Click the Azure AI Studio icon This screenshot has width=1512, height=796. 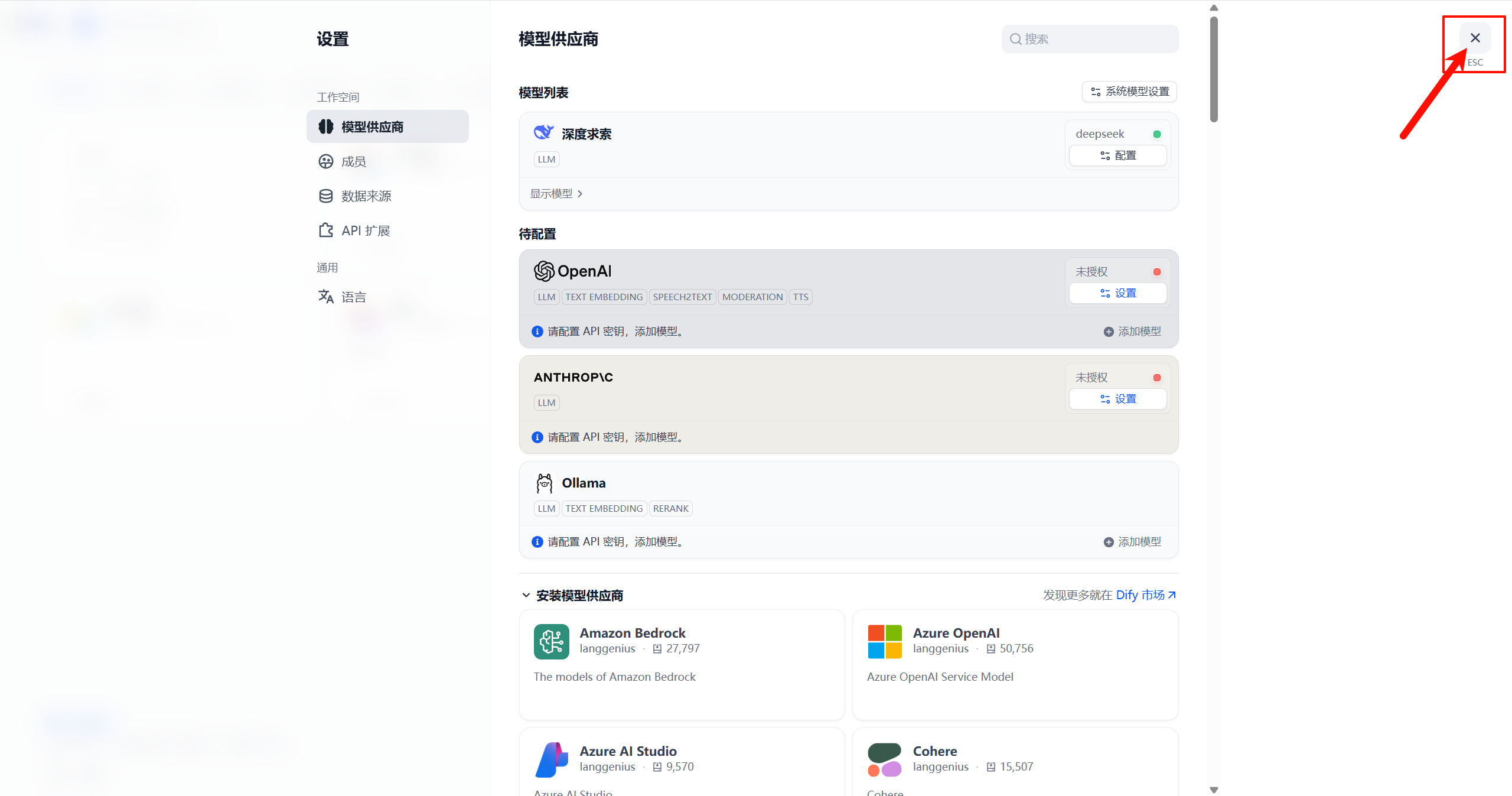(x=551, y=759)
